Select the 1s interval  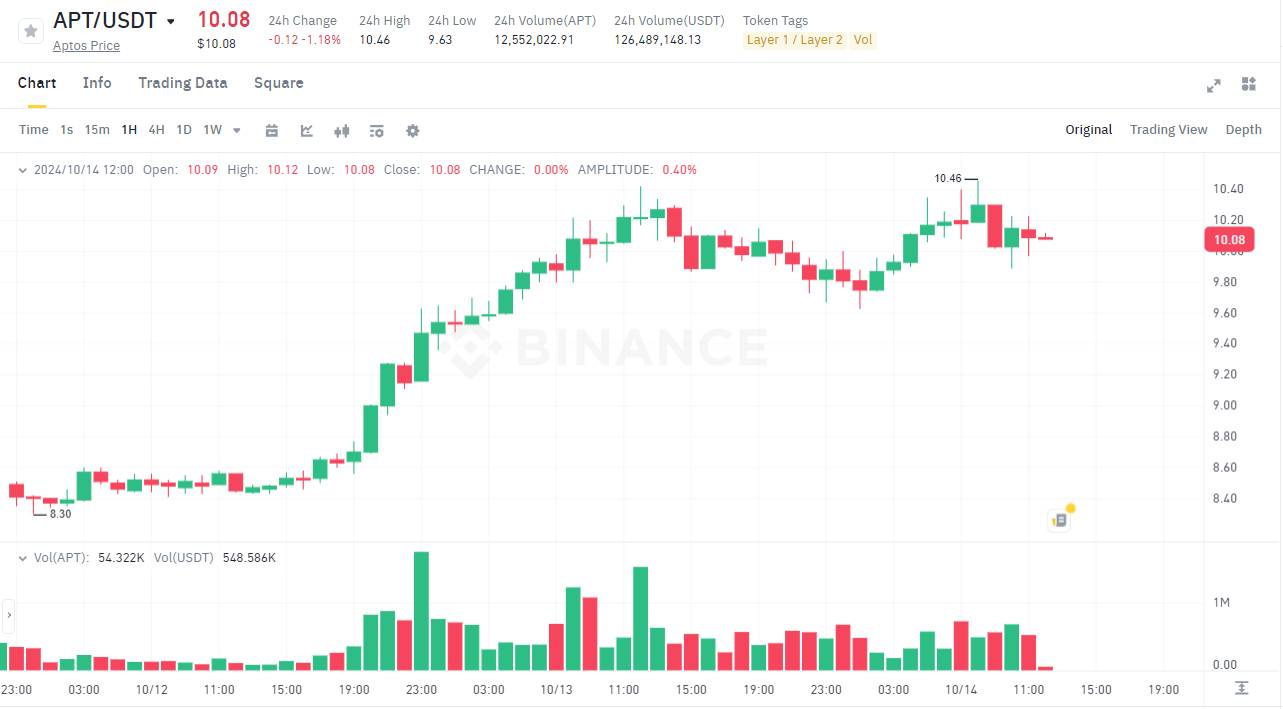point(67,130)
